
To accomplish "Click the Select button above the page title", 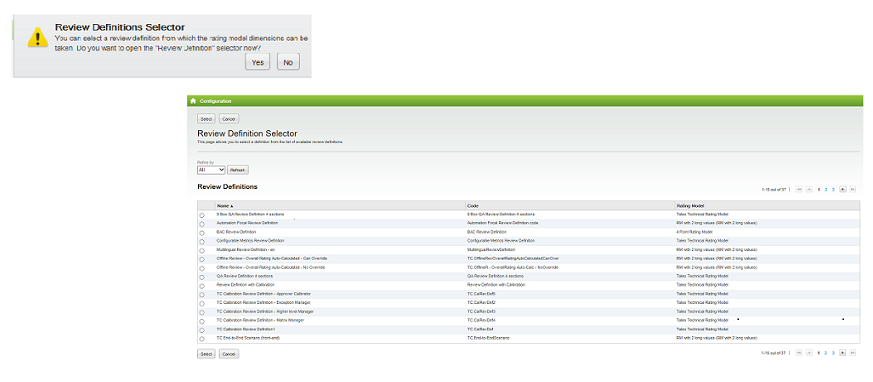I will 206,119.
